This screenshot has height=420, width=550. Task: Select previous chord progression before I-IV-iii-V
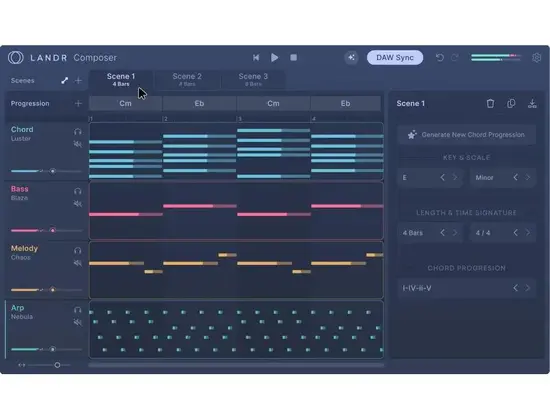pyautogui.click(x=515, y=288)
